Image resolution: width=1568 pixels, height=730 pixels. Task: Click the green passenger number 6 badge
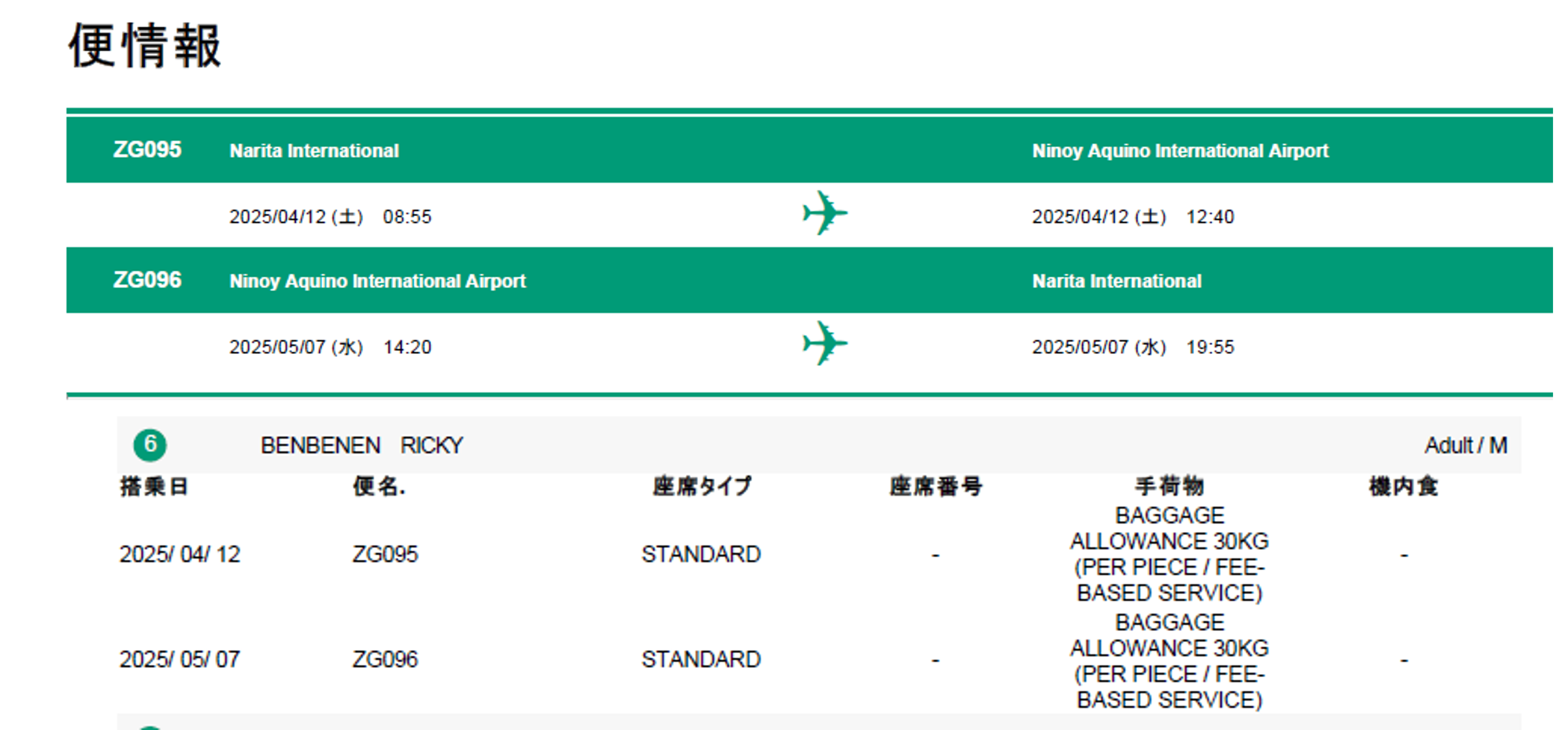click(x=150, y=445)
